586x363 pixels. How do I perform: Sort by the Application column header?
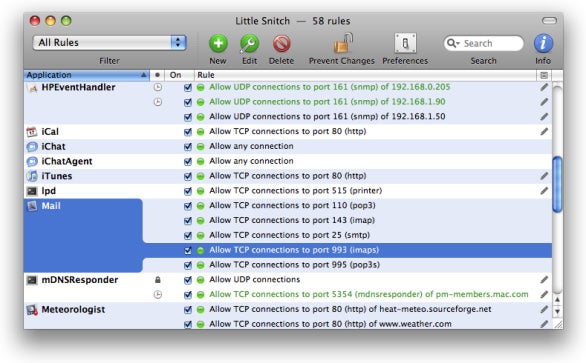coord(86,75)
